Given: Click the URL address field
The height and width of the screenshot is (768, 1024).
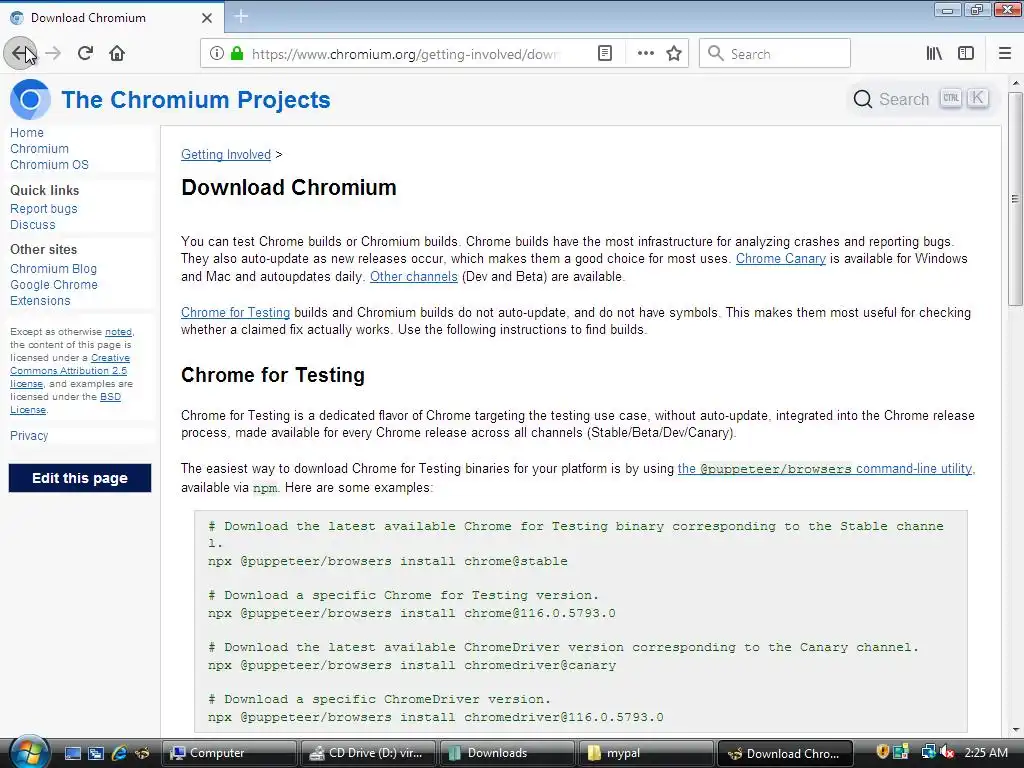Looking at the screenshot, I should coord(405,54).
